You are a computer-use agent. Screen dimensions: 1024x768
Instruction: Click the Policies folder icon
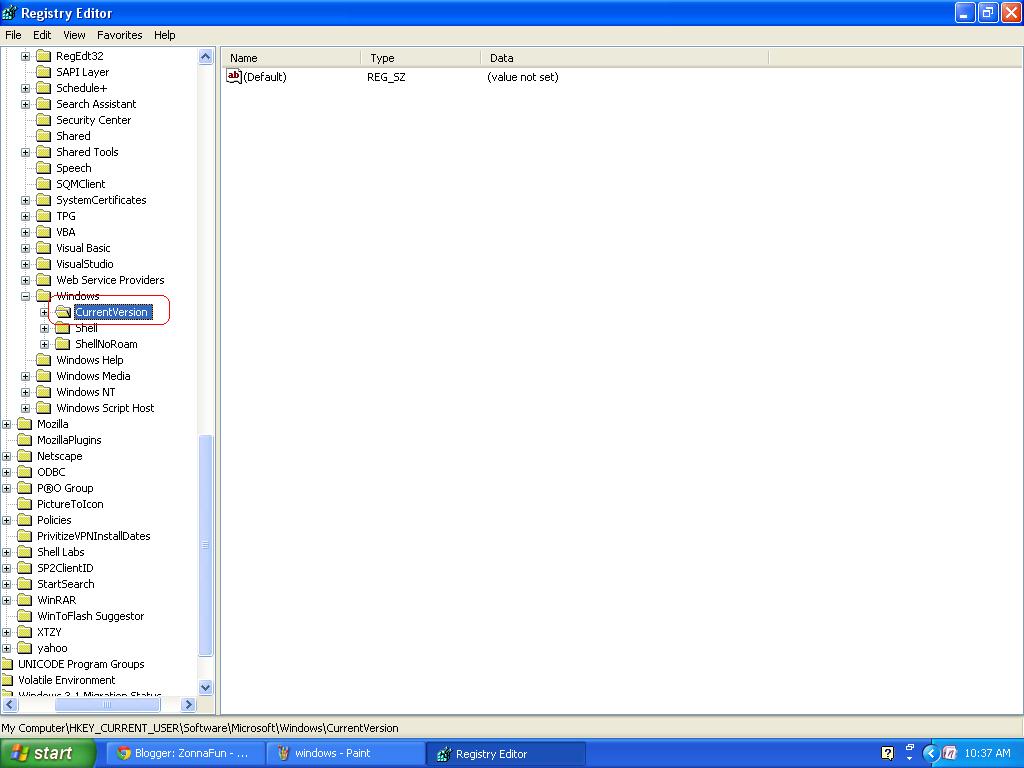(25, 520)
